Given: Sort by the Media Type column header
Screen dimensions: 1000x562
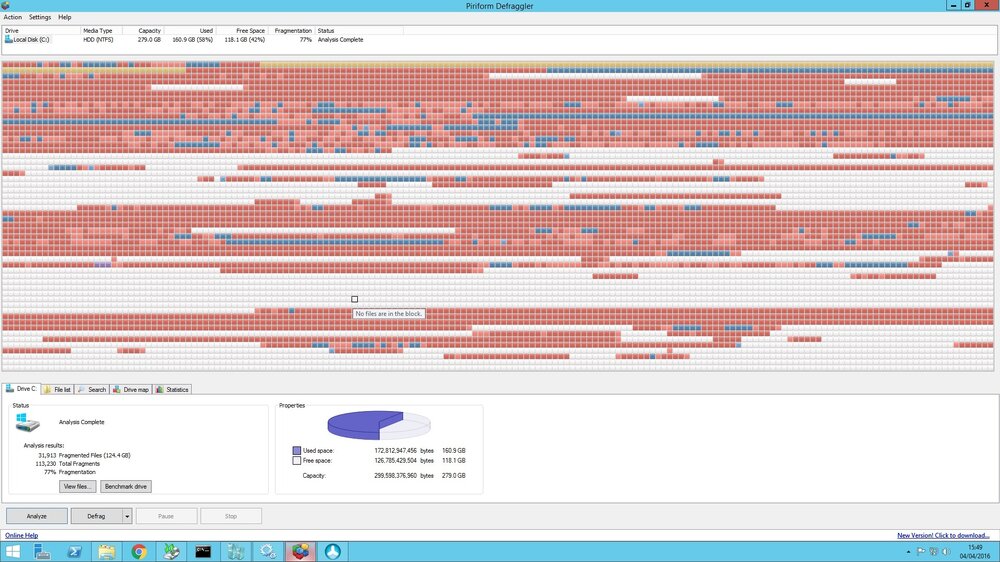Looking at the screenshot, I should point(101,31).
